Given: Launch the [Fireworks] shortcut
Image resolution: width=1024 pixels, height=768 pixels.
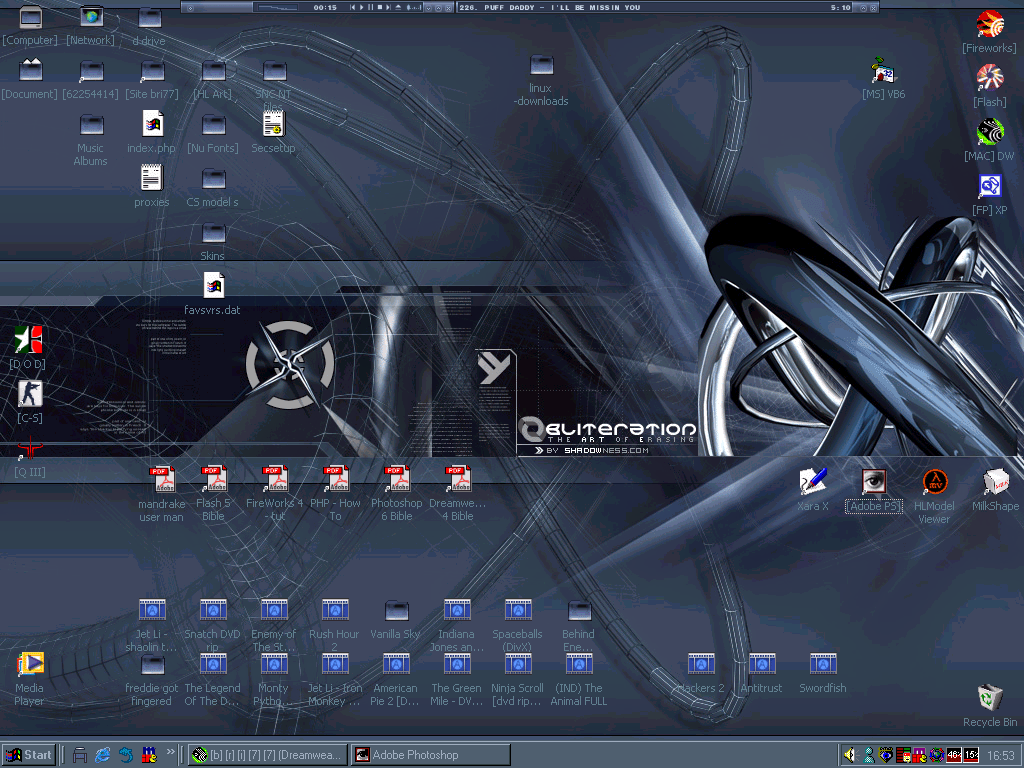Looking at the screenshot, I should point(989,33).
